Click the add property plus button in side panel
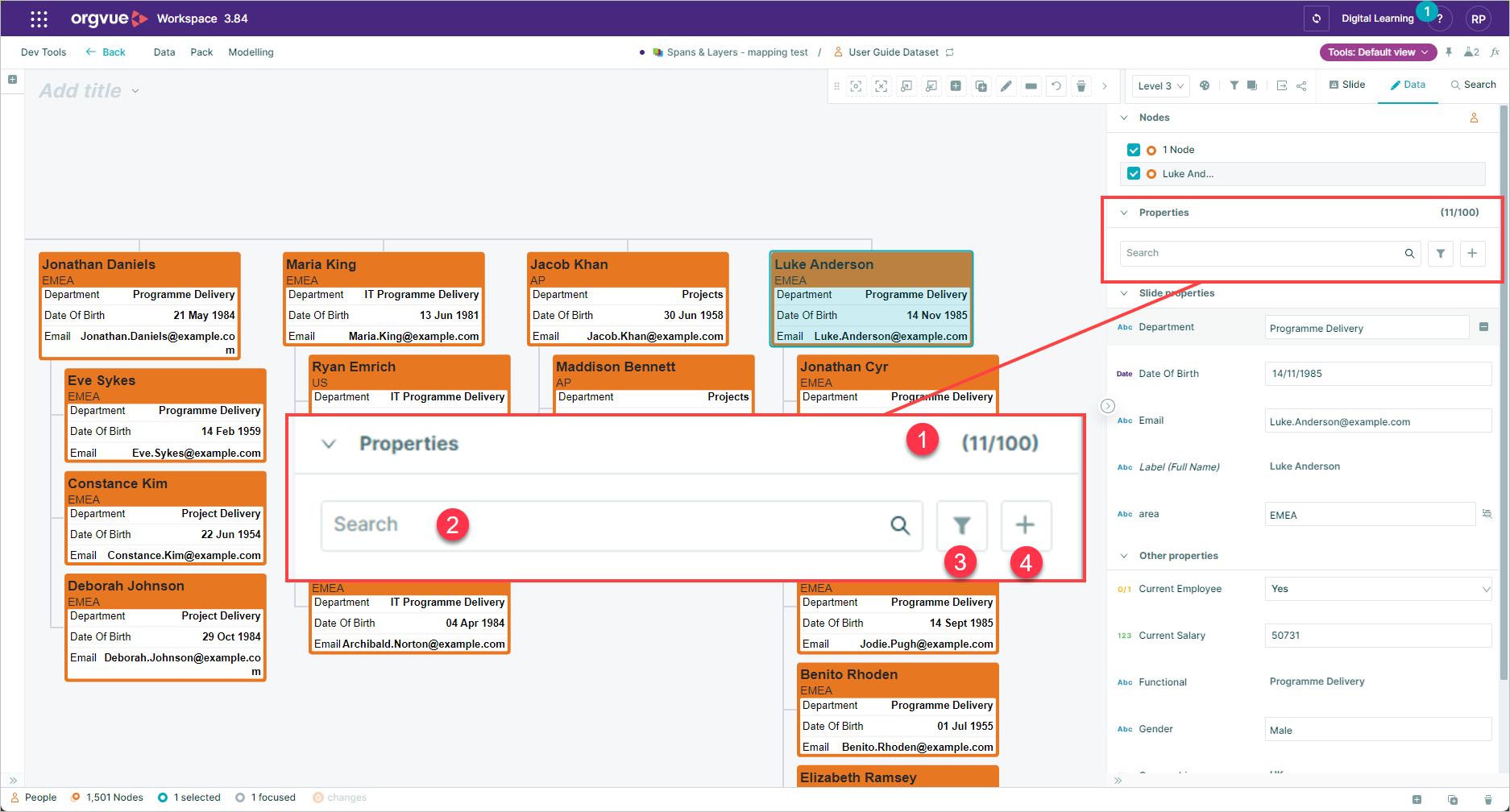Image resolution: width=1510 pixels, height=812 pixels. tap(1472, 253)
